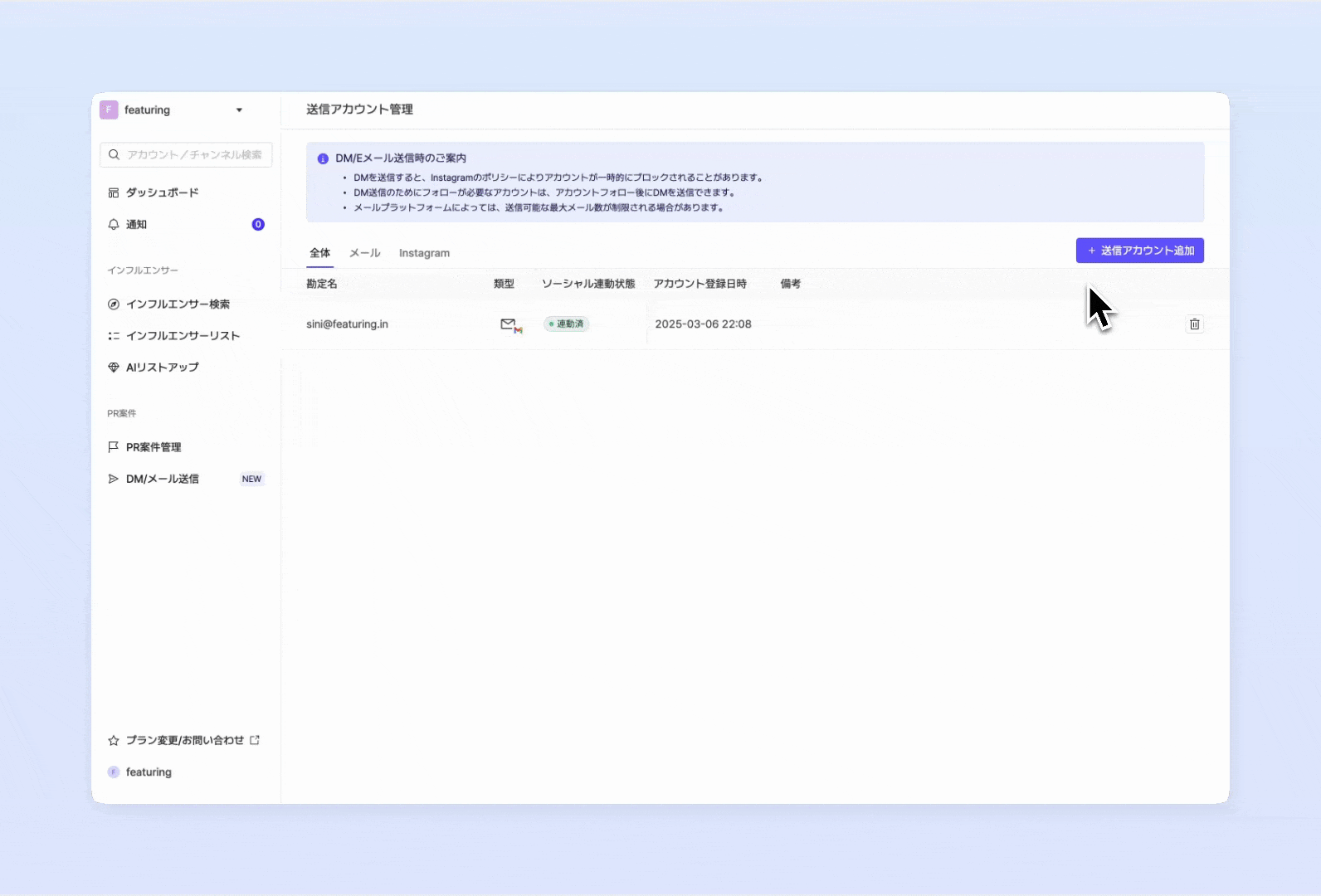The width and height of the screenshot is (1321, 896).
Task: Click the search magnifier icon
Action: click(114, 155)
